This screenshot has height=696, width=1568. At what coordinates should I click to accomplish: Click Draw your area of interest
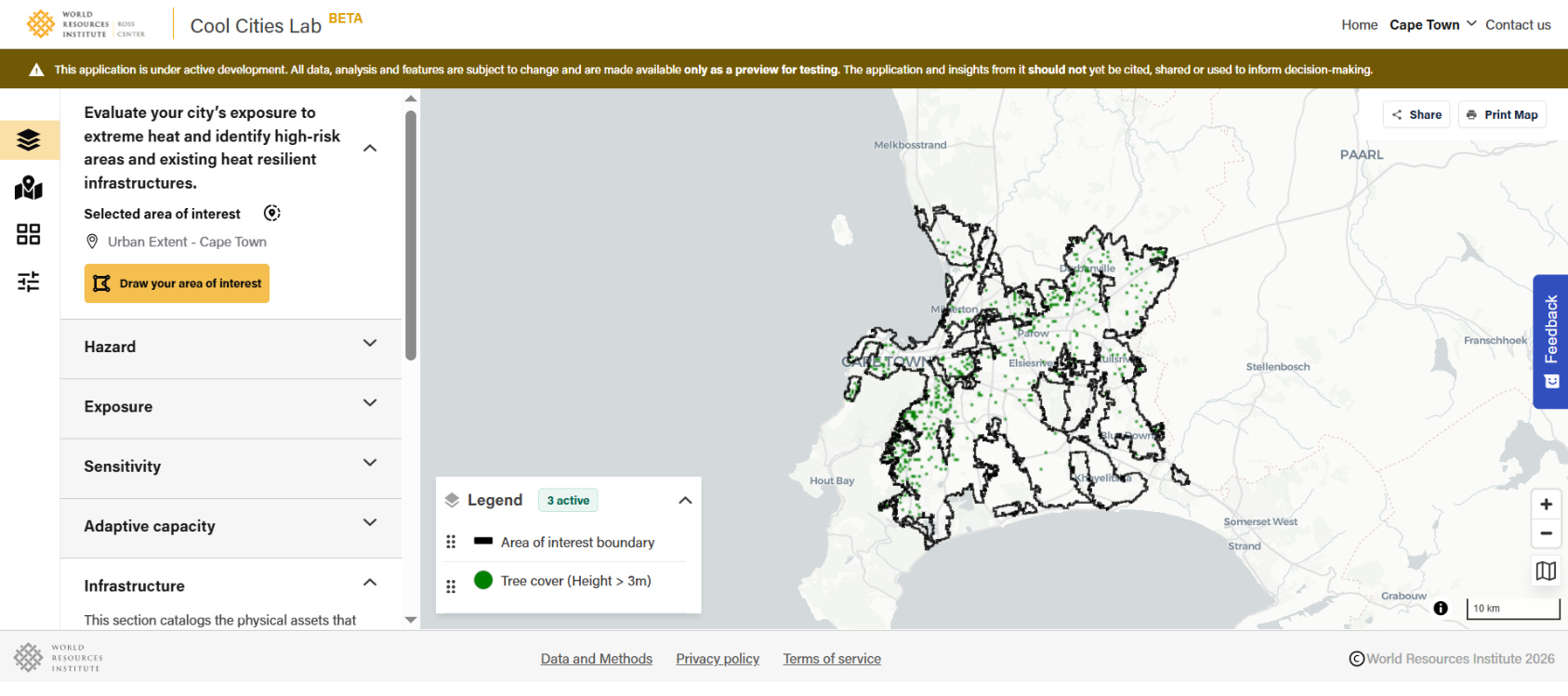tap(177, 283)
